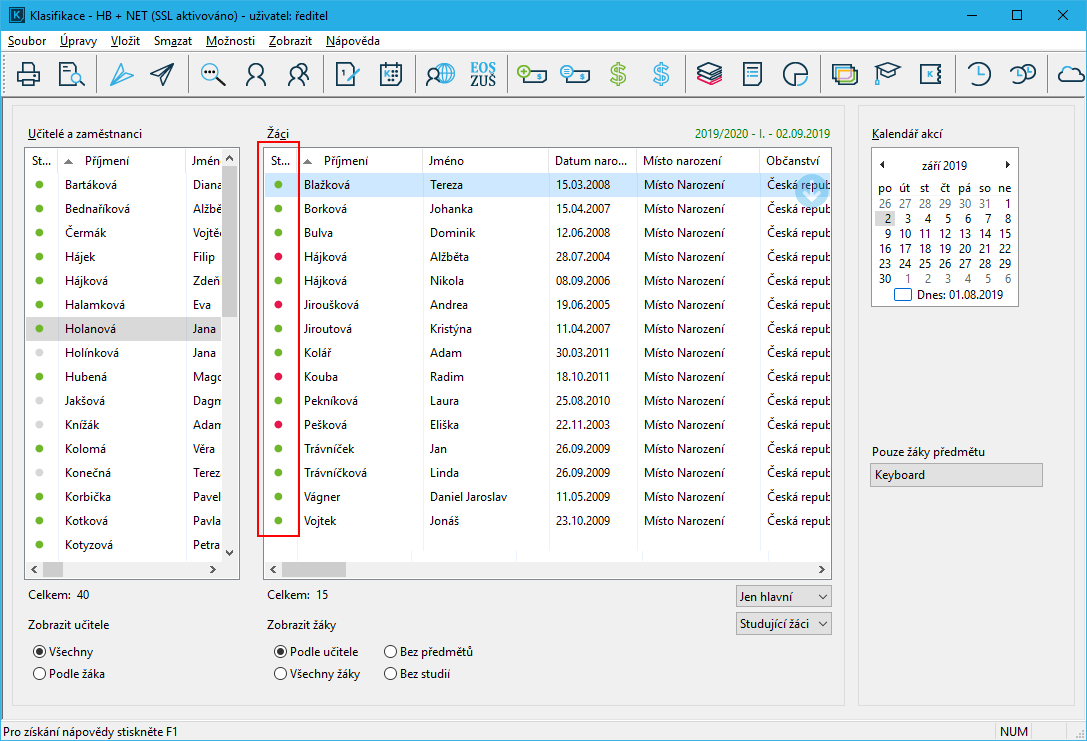The width and height of the screenshot is (1087, 741).
Task: Click the students table horizontal scrollbar thumb
Action: [313, 569]
